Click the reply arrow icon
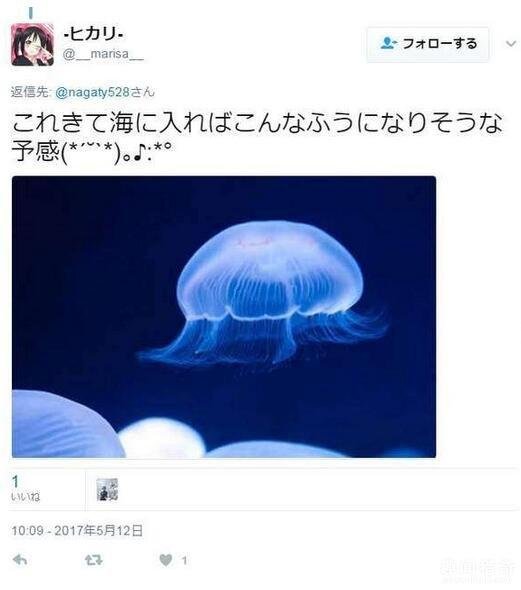Viewport: 521px width, 590px height. tap(20, 560)
